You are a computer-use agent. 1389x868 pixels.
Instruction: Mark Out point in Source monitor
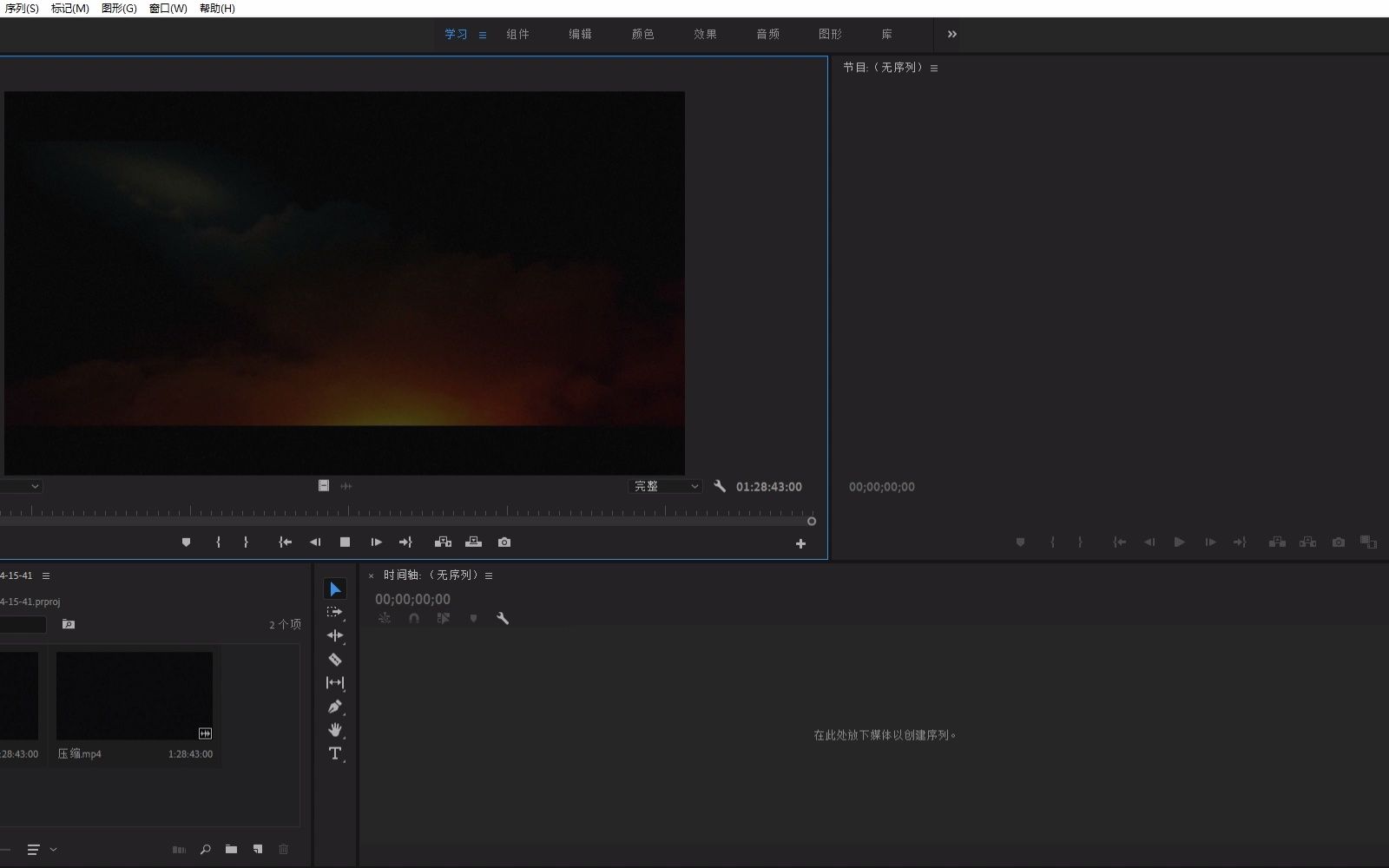246,542
